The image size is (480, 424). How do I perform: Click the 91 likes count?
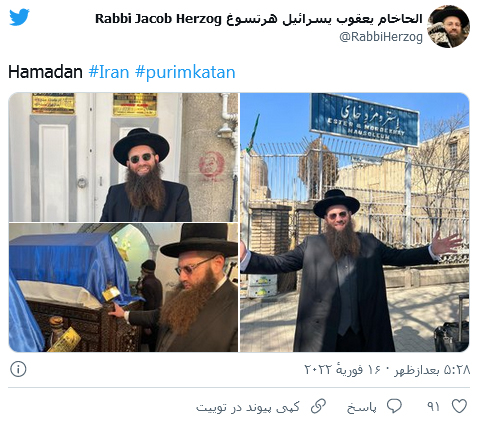[433, 407]
